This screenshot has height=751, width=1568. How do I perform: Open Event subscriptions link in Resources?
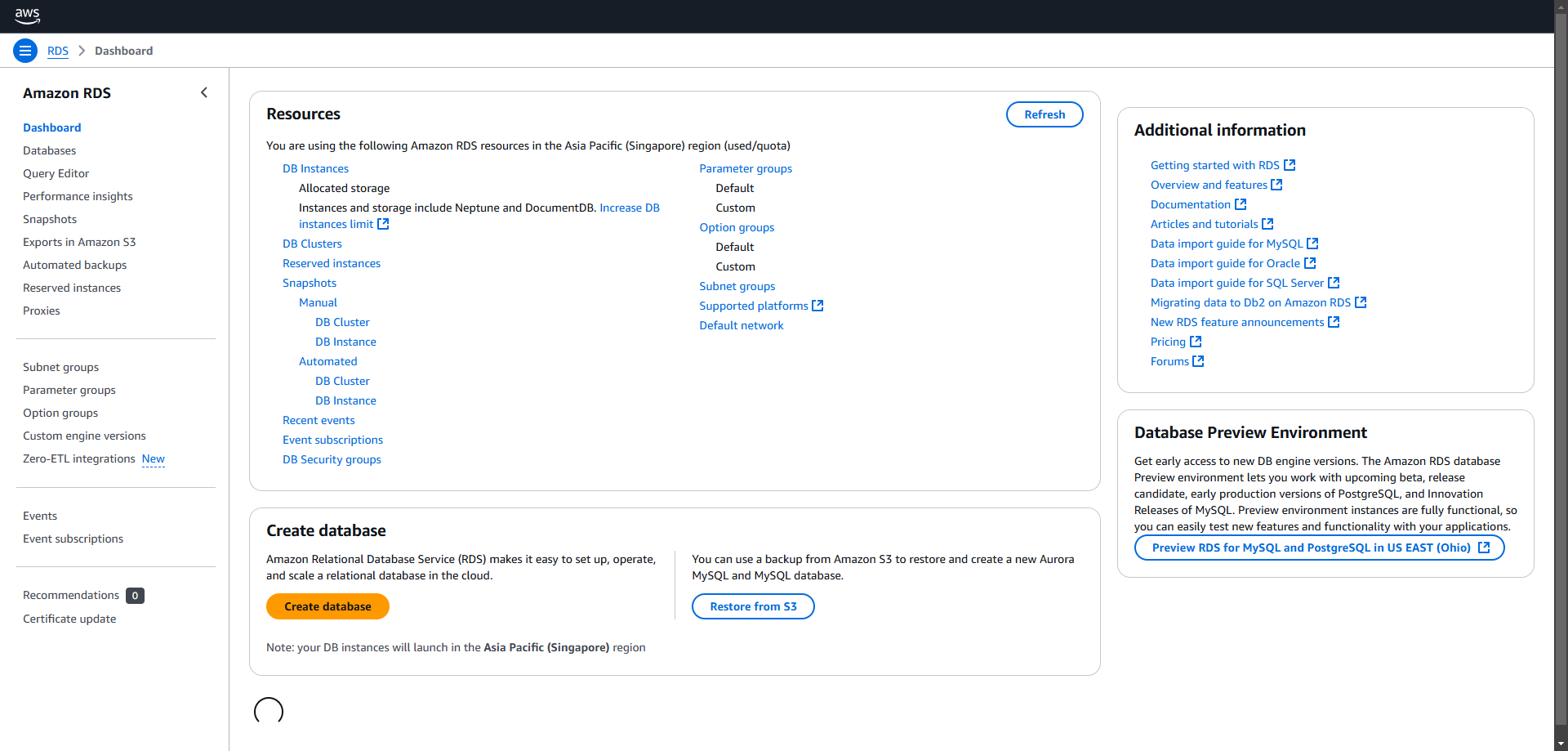pos(333,440)
